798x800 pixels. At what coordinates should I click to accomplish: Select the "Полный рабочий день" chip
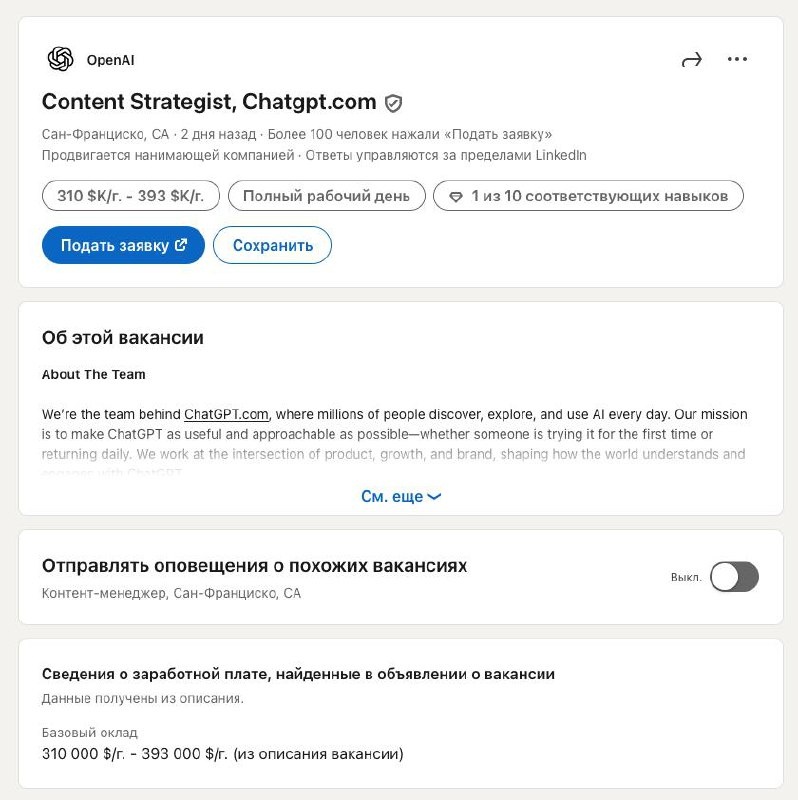point(326,196)
